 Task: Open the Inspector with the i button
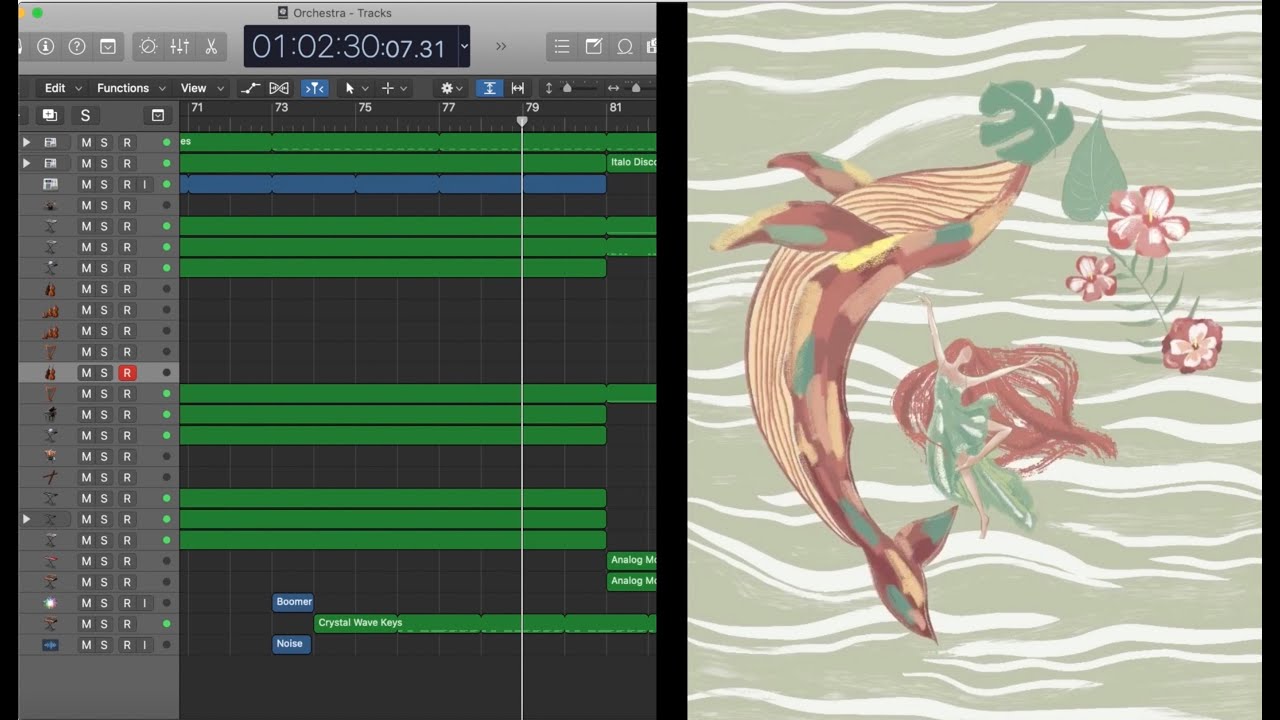tap(45, 46)
